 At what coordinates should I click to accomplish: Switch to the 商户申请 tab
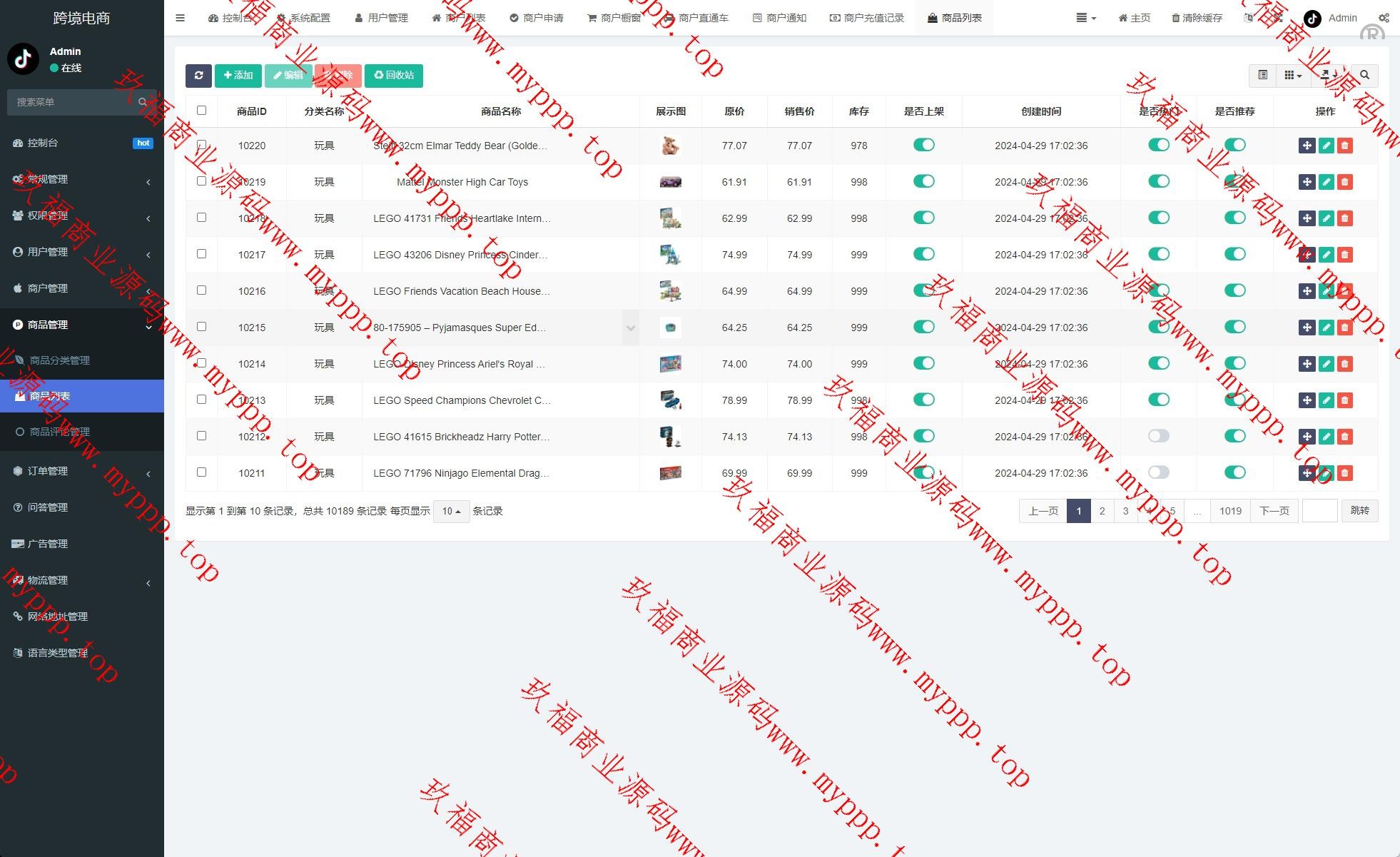coord(537,18)
